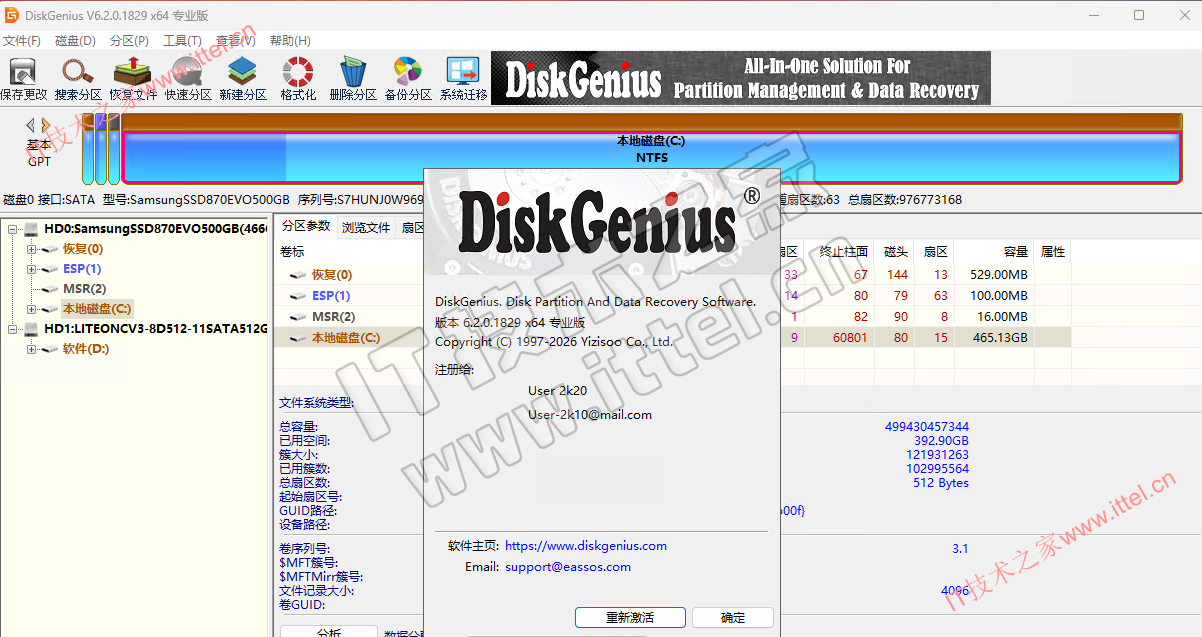Go to next disk with right arrow
The width and height of the screenshot is (1202, 637).
coord(45,125)
